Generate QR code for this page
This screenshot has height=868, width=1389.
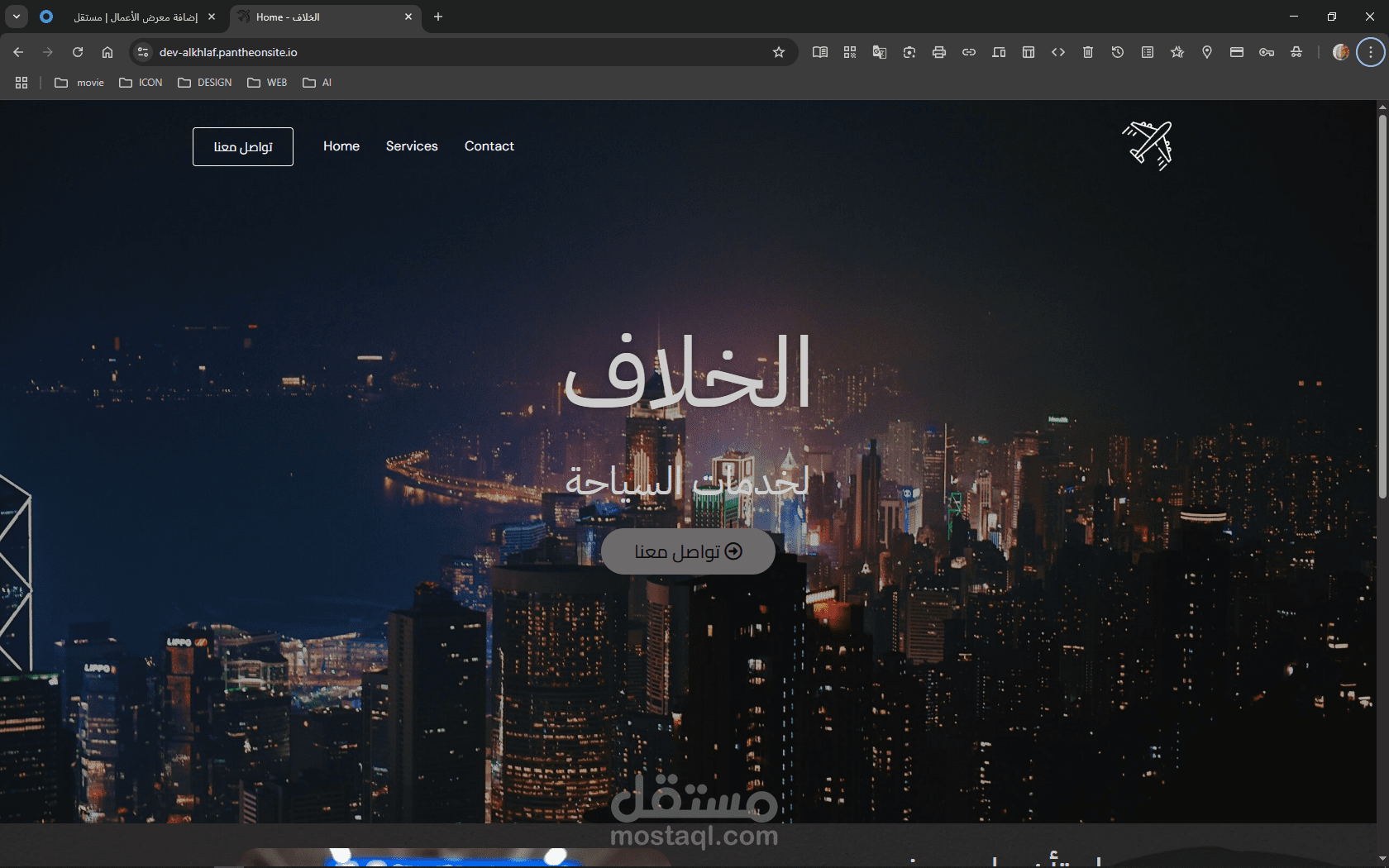click(x=850, y=52)
